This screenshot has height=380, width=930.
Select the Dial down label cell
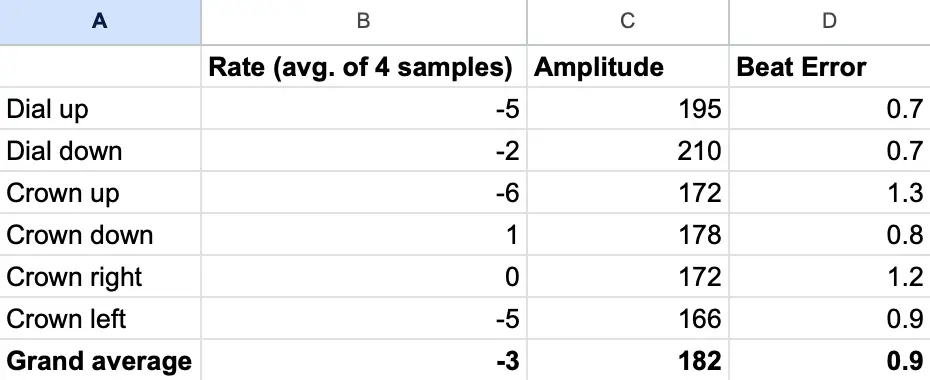(100, 151)
